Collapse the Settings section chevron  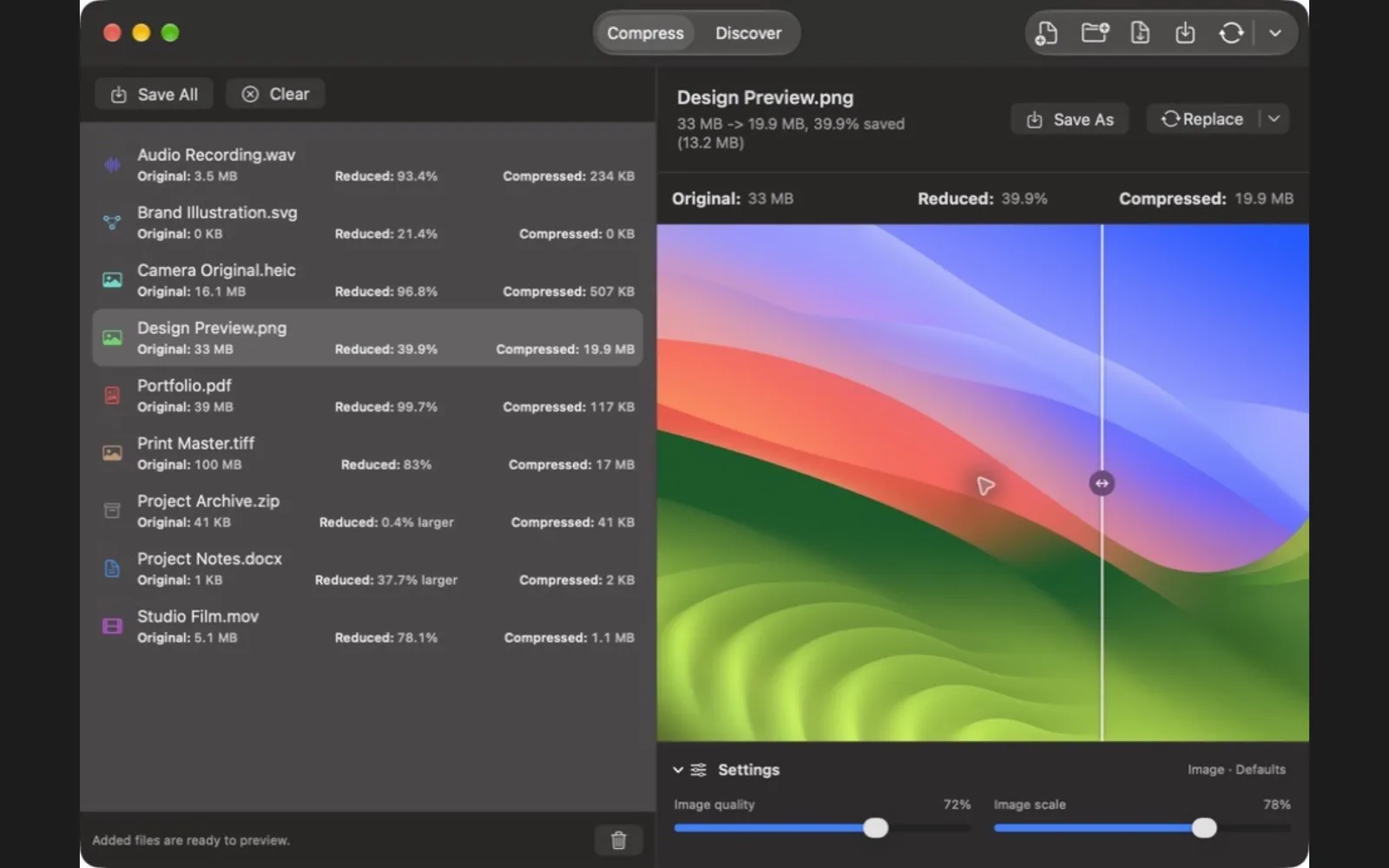(x=678, y=770)
